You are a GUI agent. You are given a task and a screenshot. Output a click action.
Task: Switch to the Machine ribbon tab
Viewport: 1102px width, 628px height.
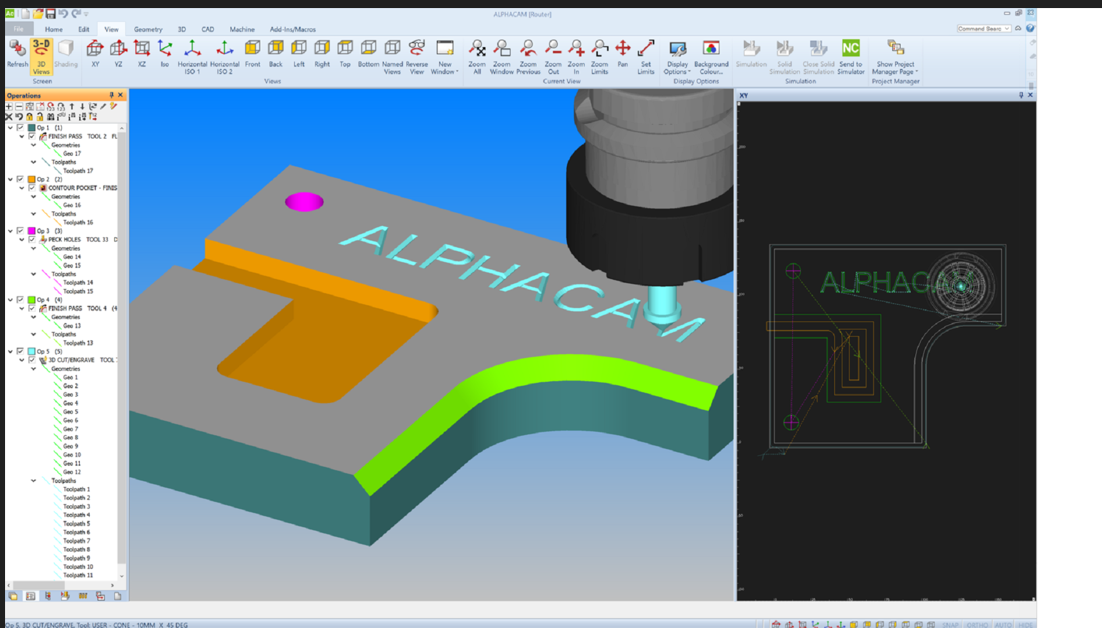click(x=242, y=30)
